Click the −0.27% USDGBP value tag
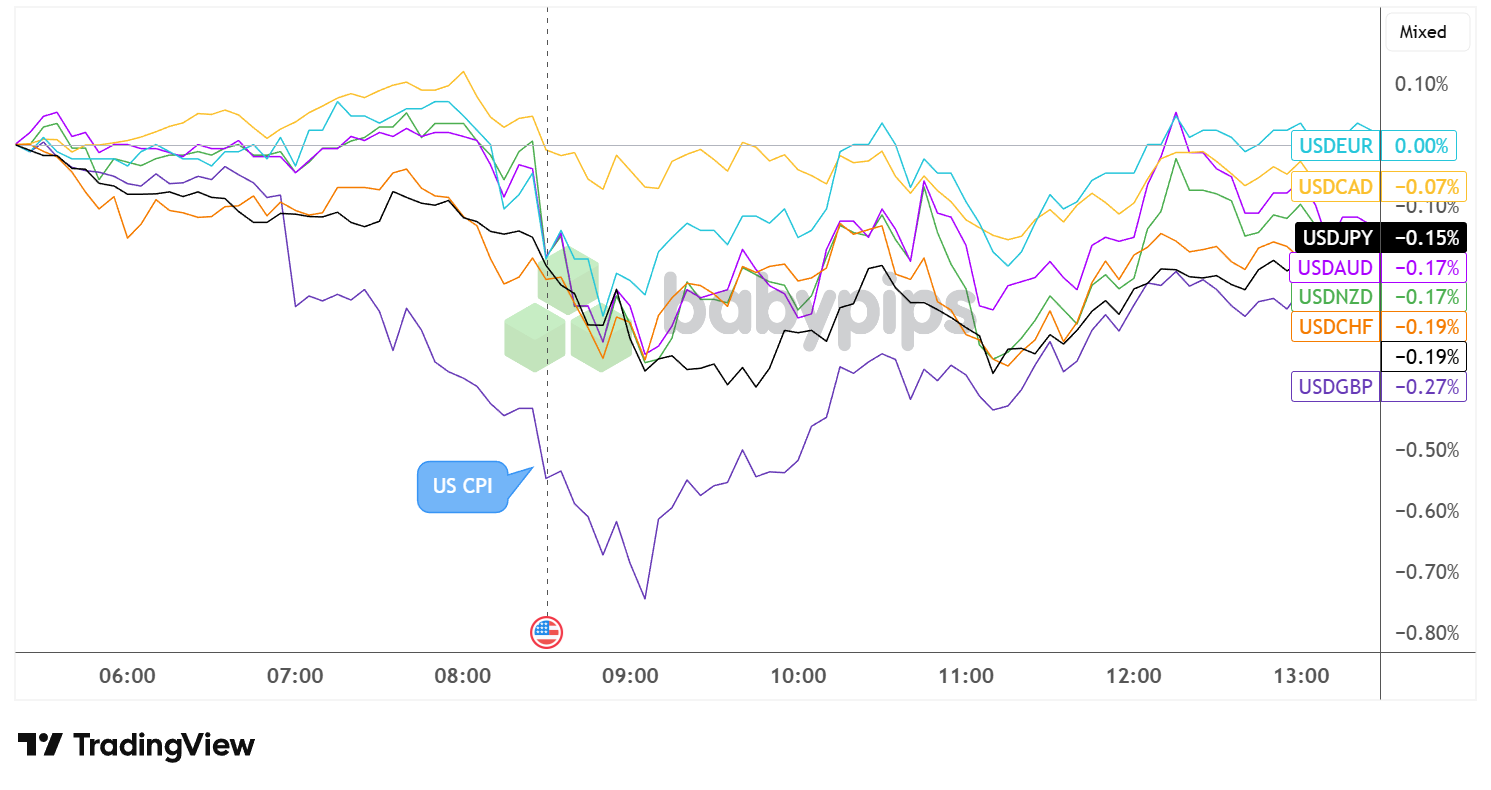 coord(1423,386)
